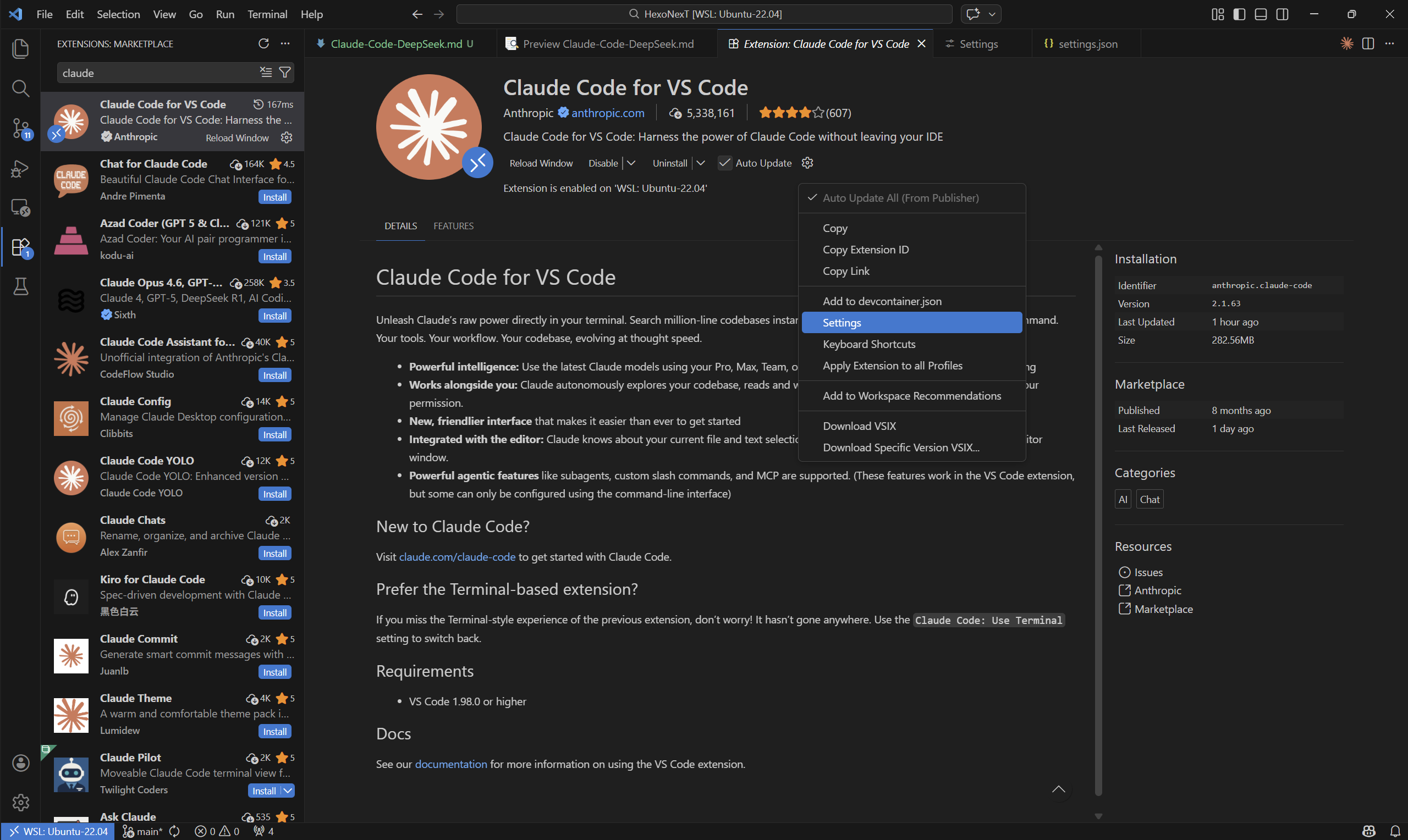Image resolution: width=1408 pixels, height=840 pixels.
Task: Open the Claude Code spark icon in editor toolbar
Action: [x=1346, y=43]
